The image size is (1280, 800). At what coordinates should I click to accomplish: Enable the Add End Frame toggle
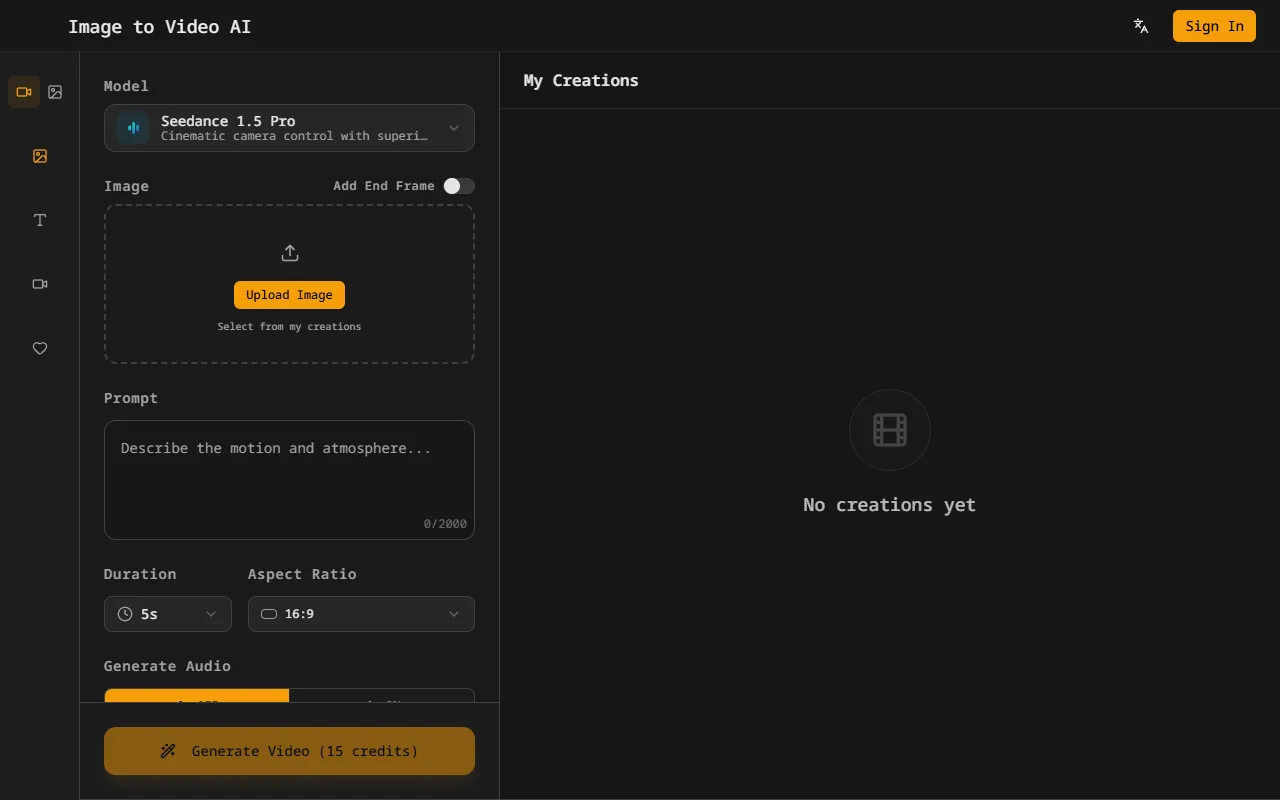[x=459, y=186]
